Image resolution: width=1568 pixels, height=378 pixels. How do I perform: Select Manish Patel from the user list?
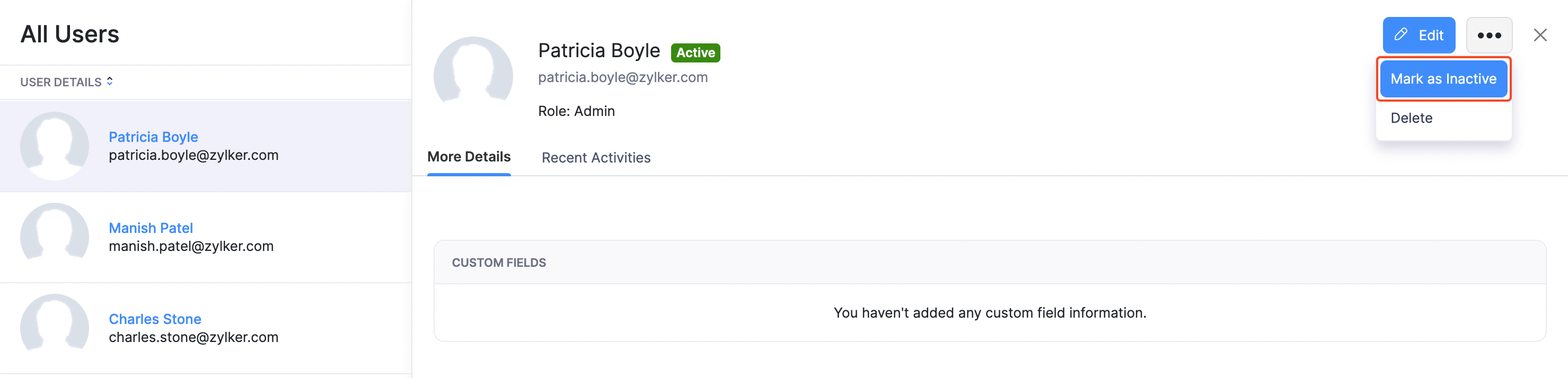point(151,228)
